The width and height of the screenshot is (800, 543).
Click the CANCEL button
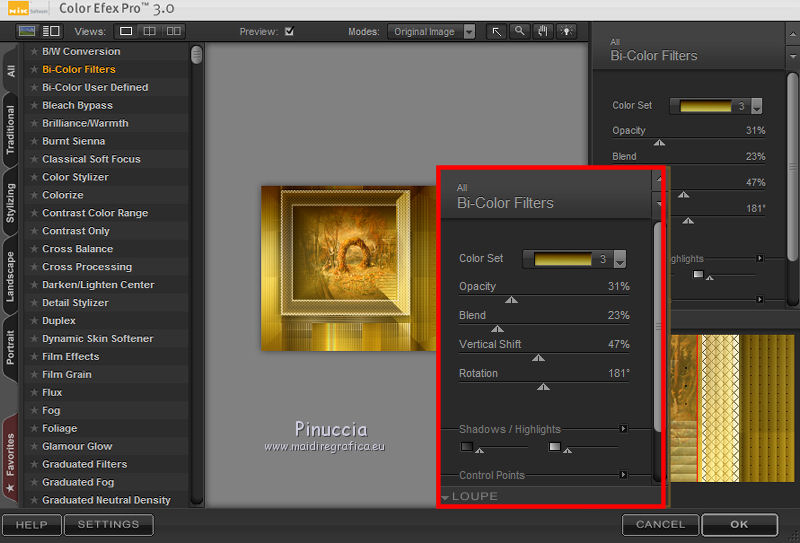coord(660,525)
